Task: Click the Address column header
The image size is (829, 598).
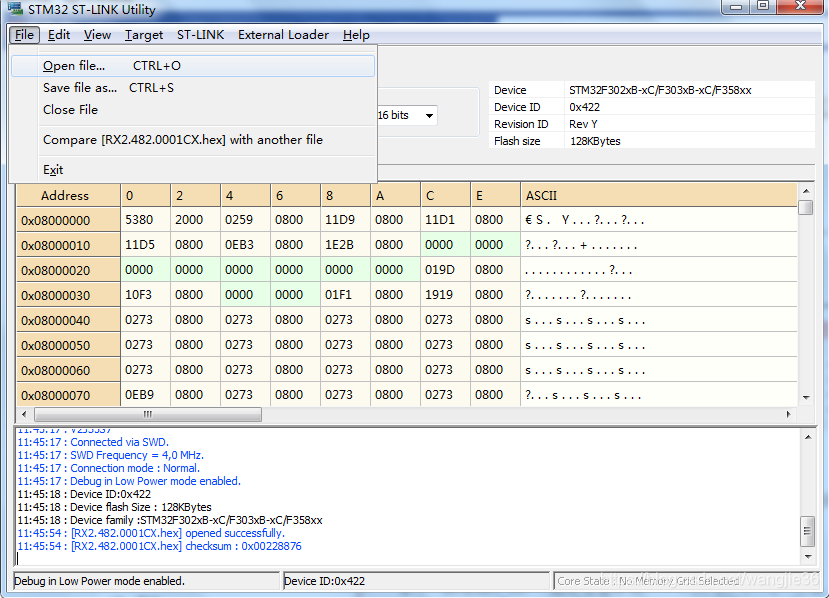Action: [65, 196]
